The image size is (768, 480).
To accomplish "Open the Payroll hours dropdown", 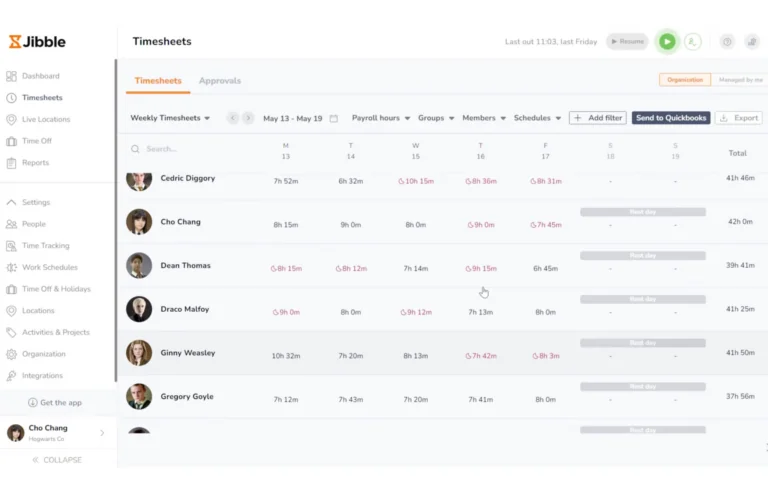I will [x=381, y=118].
